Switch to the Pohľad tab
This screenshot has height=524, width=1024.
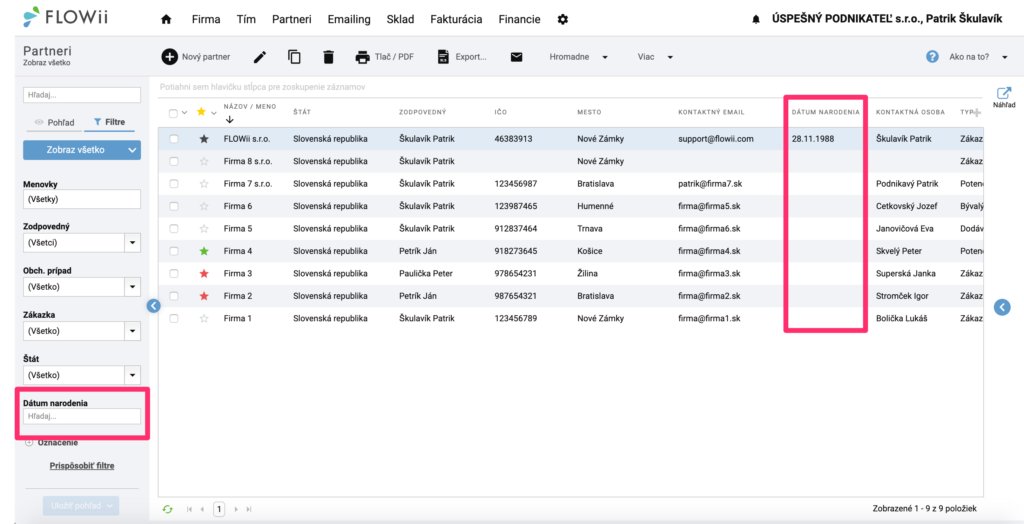[54, 122]
